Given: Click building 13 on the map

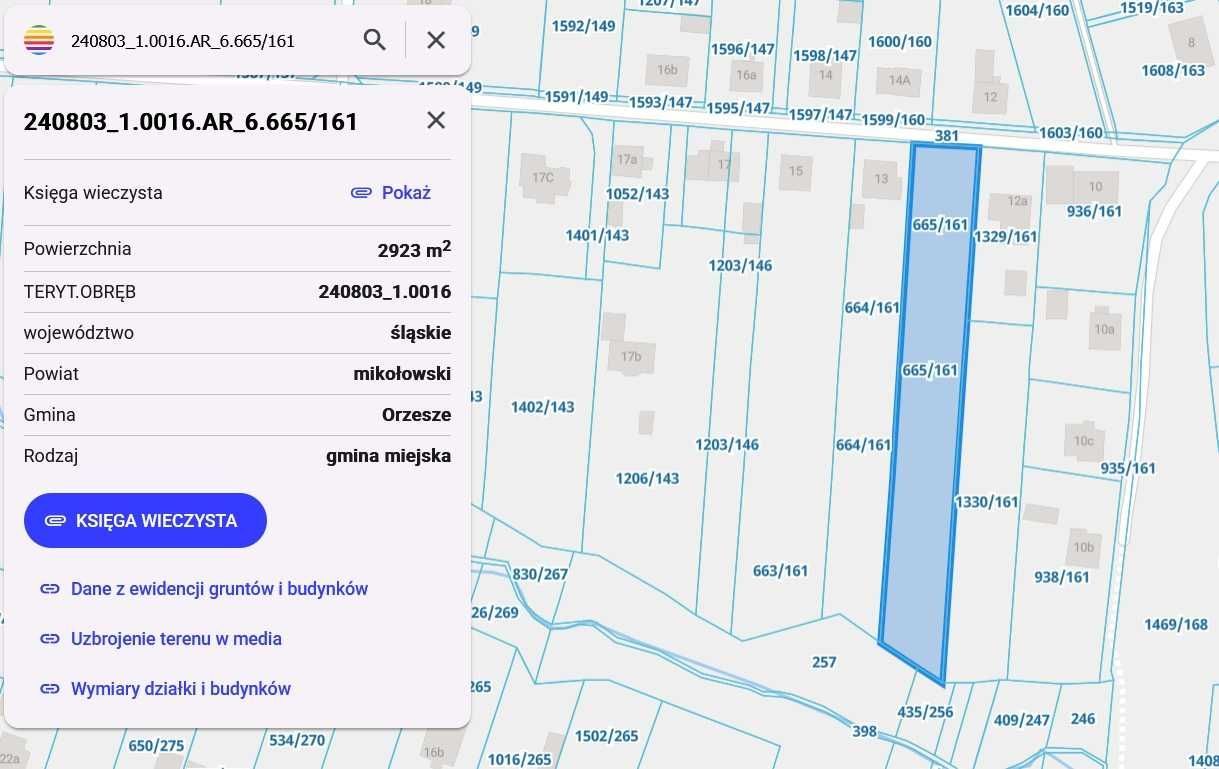Looking at the screenshot, I should pos(881,179).
